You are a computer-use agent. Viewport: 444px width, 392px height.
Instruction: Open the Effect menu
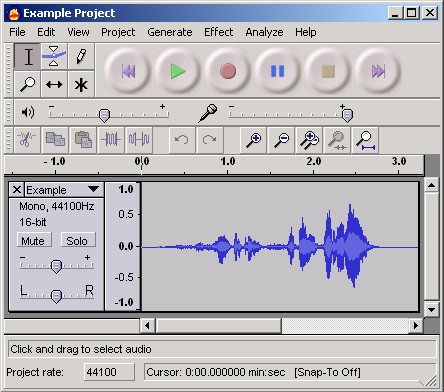[x=219, y=32]
